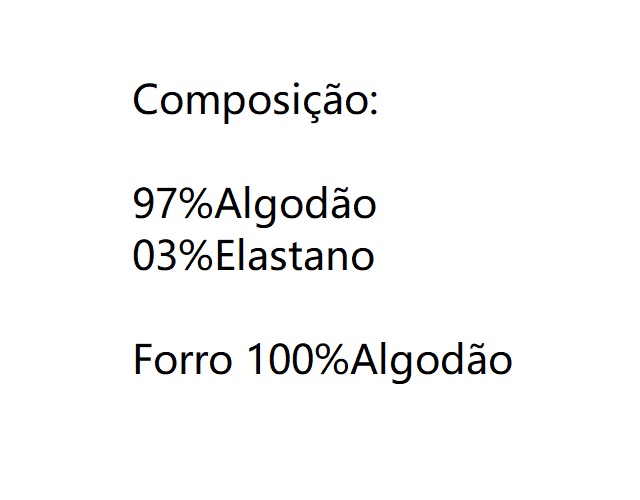Image resolution: width=640 pixels, height=500 pixels.
Task: Click the "Composição:" heading text
Action: [x=255, y=102]
